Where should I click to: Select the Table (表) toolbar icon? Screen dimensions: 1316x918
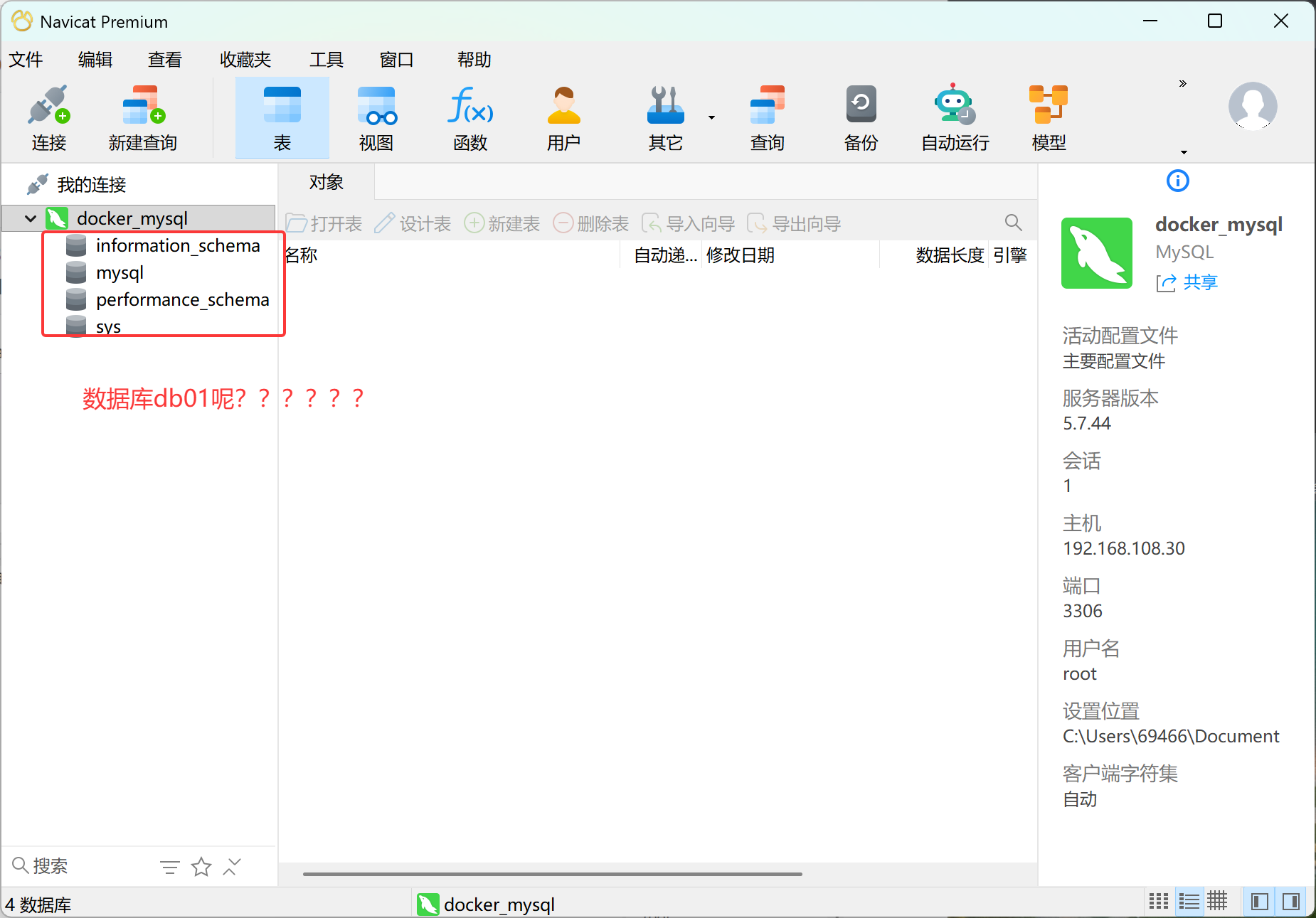click(282, 118)
